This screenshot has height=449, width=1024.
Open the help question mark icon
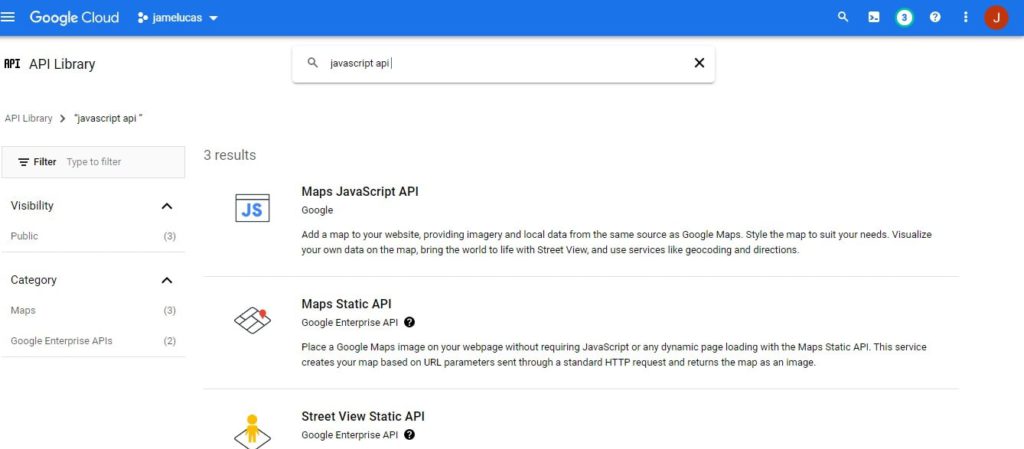935,17
